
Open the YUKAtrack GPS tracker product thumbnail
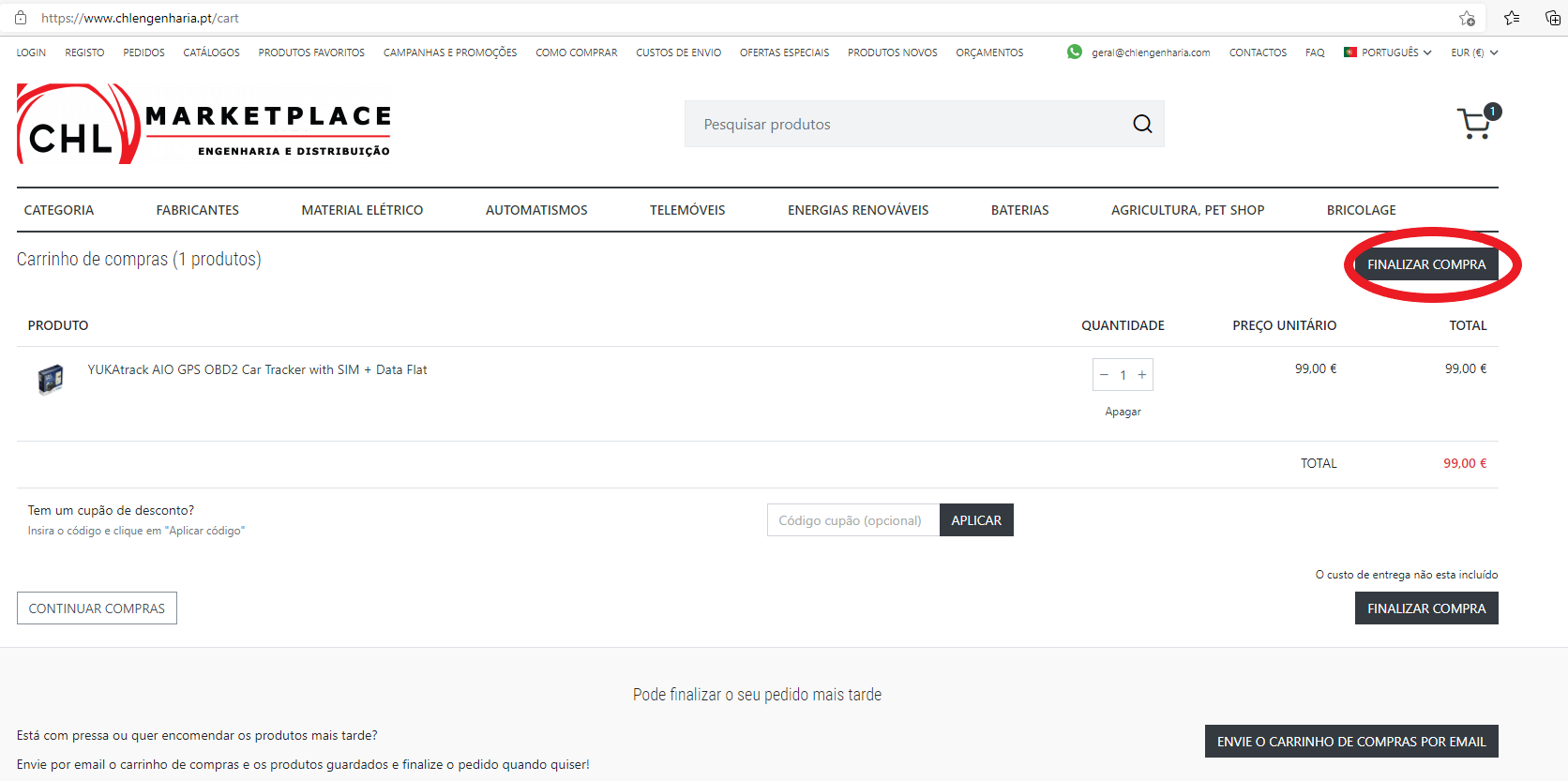click(x=51, y=379)
